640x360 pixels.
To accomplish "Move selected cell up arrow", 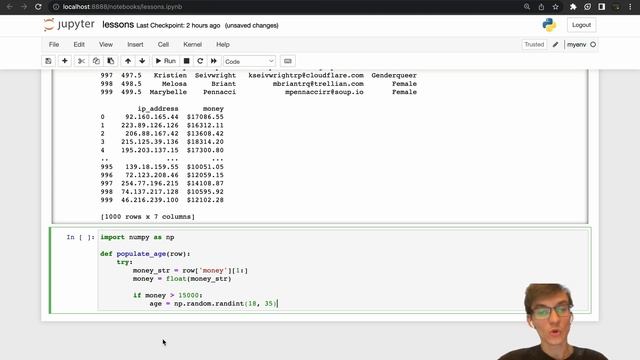I will pos(128,61).
